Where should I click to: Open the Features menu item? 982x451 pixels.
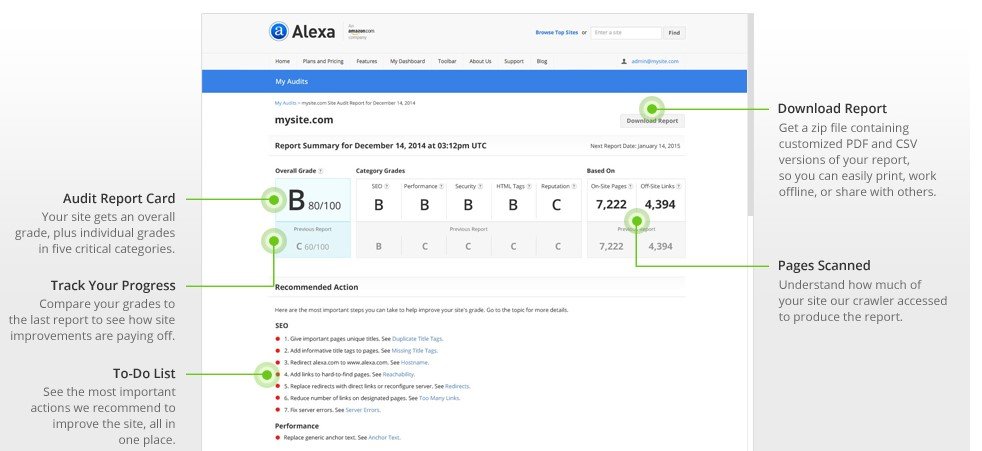pyautogui.click(x=367, y=61)
